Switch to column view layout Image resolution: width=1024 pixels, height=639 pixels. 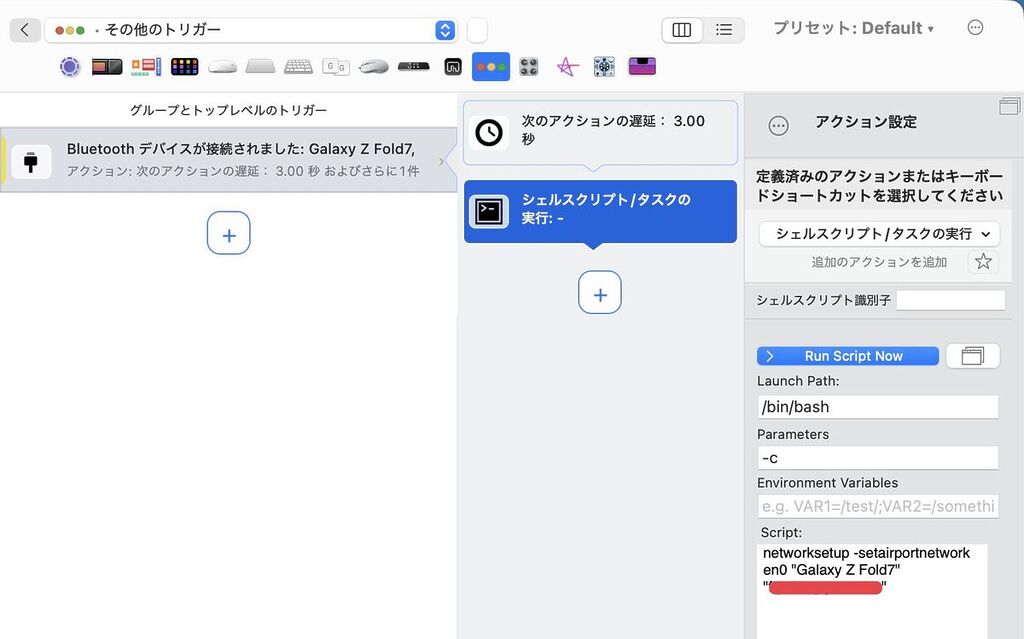coord(682,30)
